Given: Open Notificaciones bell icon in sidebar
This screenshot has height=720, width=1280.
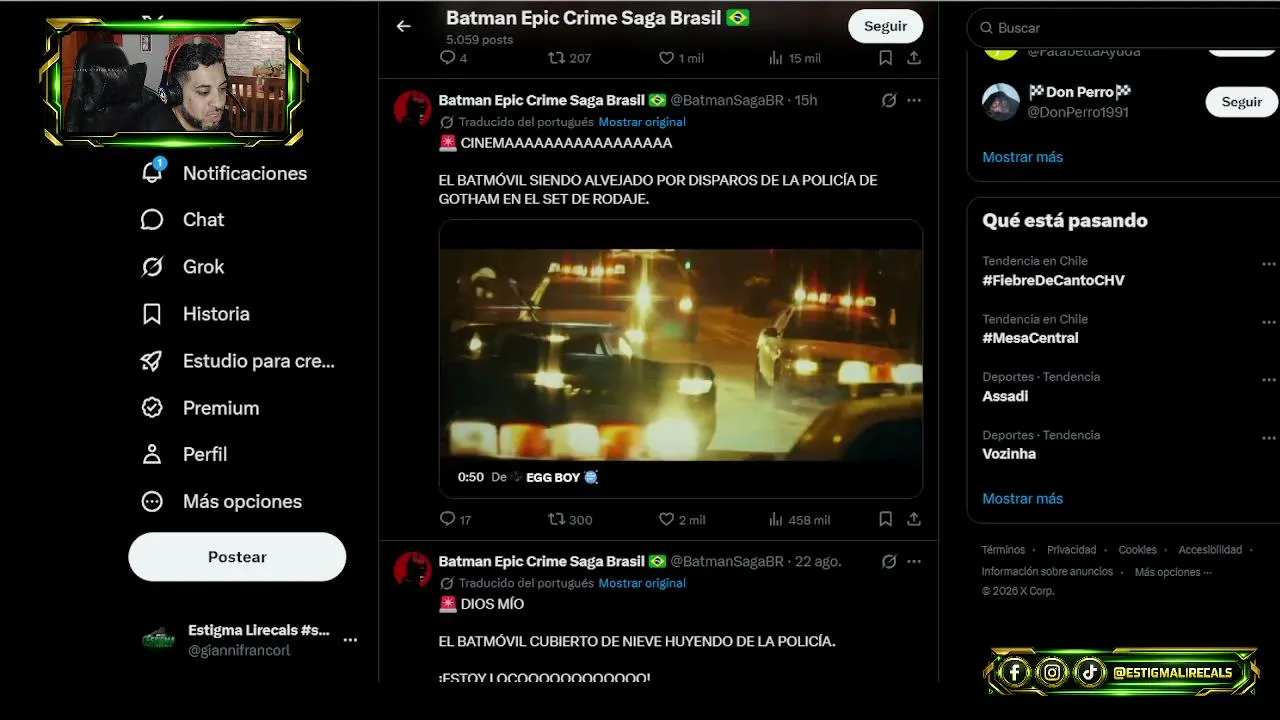Looking at the screenshot, I should coord(152,172).
